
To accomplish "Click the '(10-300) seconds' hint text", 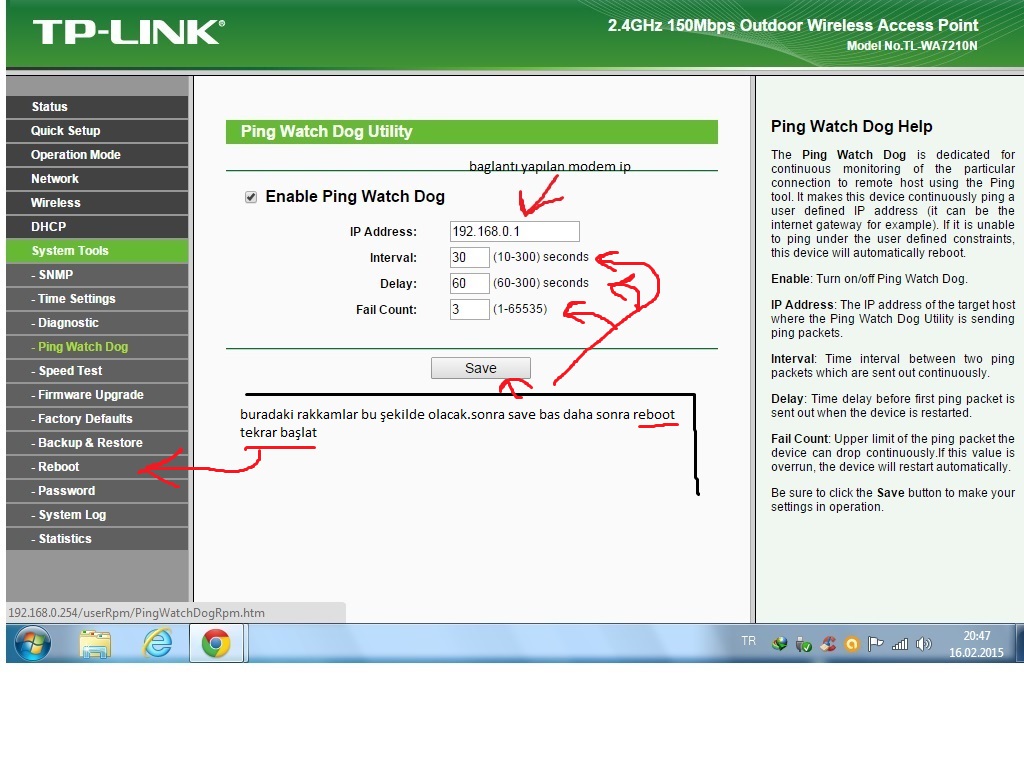I will point(541,257).
